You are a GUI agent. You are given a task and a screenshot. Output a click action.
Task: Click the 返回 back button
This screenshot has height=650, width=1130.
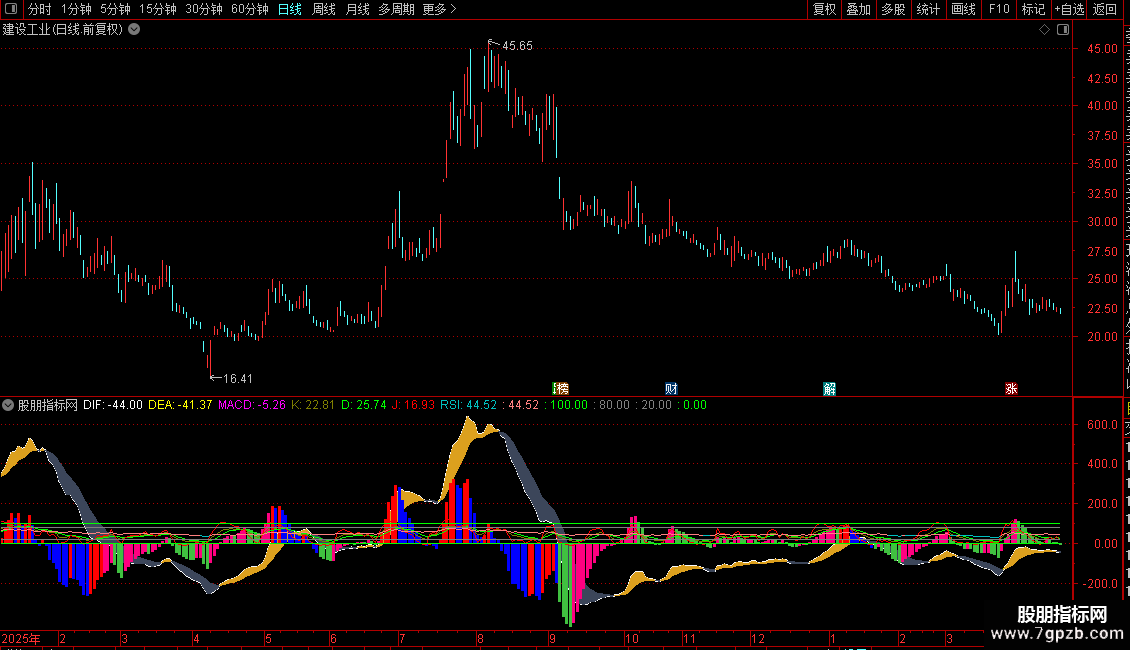(1105, 9)
